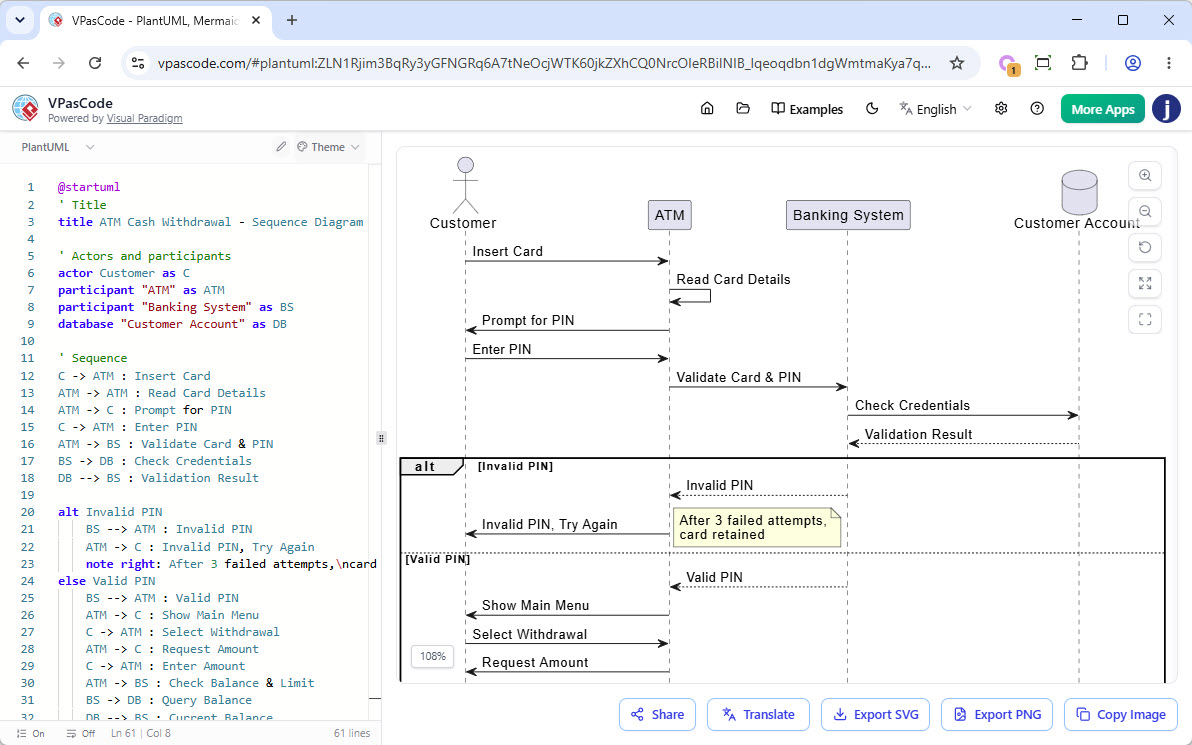Toggle dark mode moon icon
Screen dimensions: 1192x745
[x=872, y=109]
